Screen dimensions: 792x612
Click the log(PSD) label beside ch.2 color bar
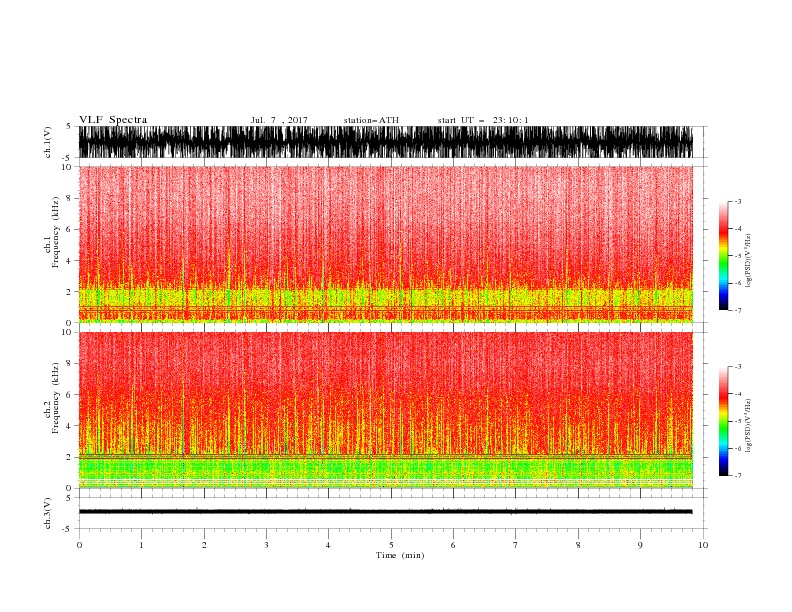748,426
